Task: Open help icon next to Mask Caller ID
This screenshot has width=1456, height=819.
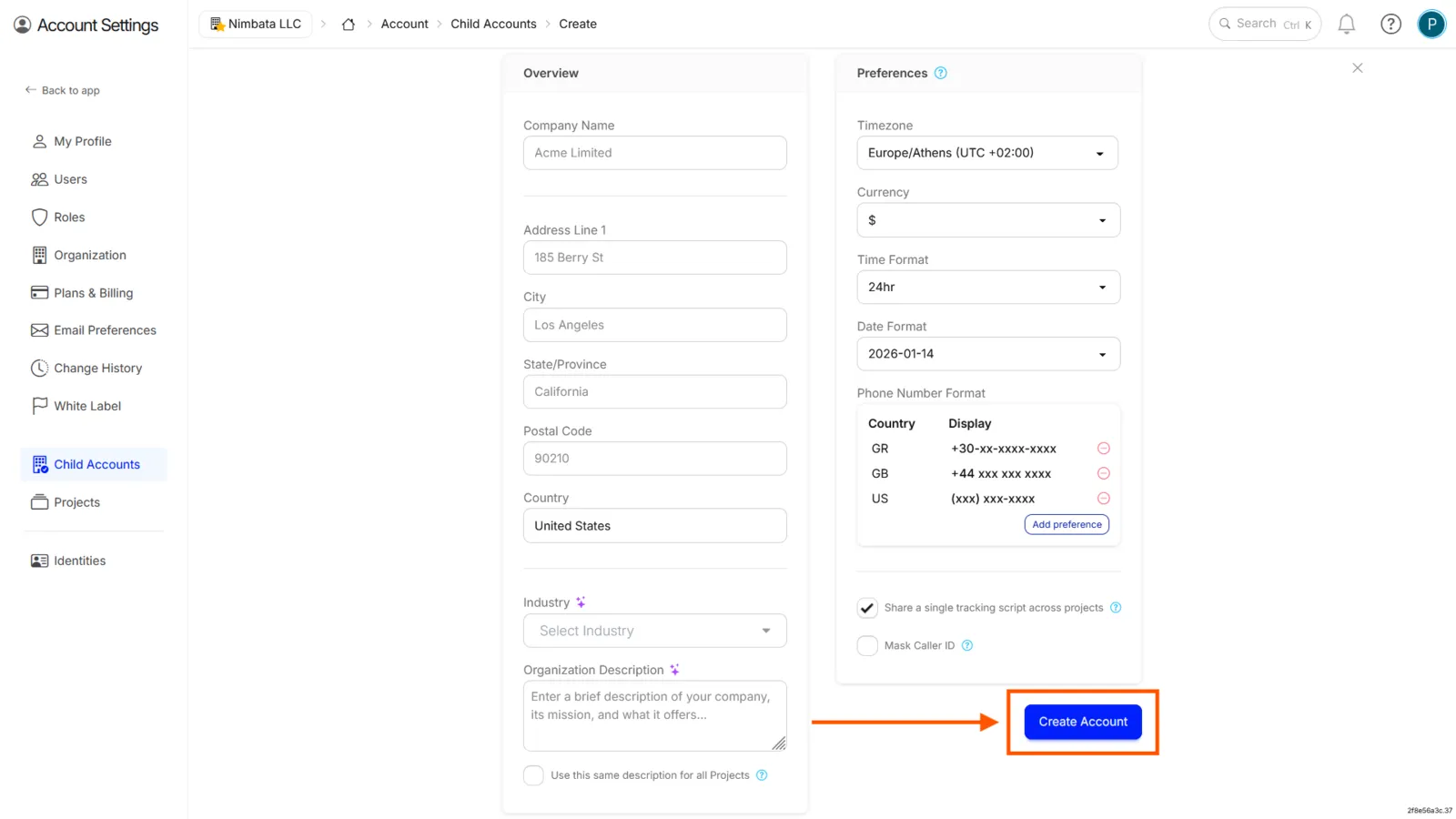Action: (x=967, y=646)
